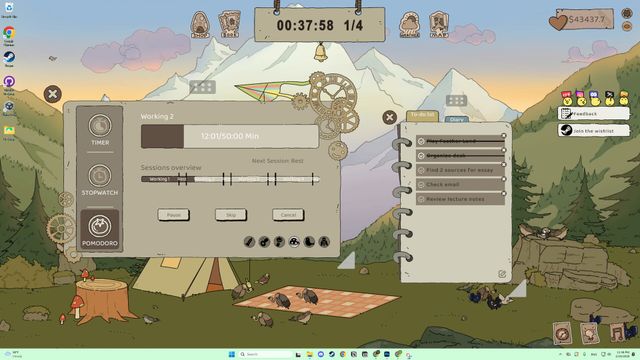Close the timer panel with X
This screenshot has height=360, width=640.
click(x=53, y=94)
